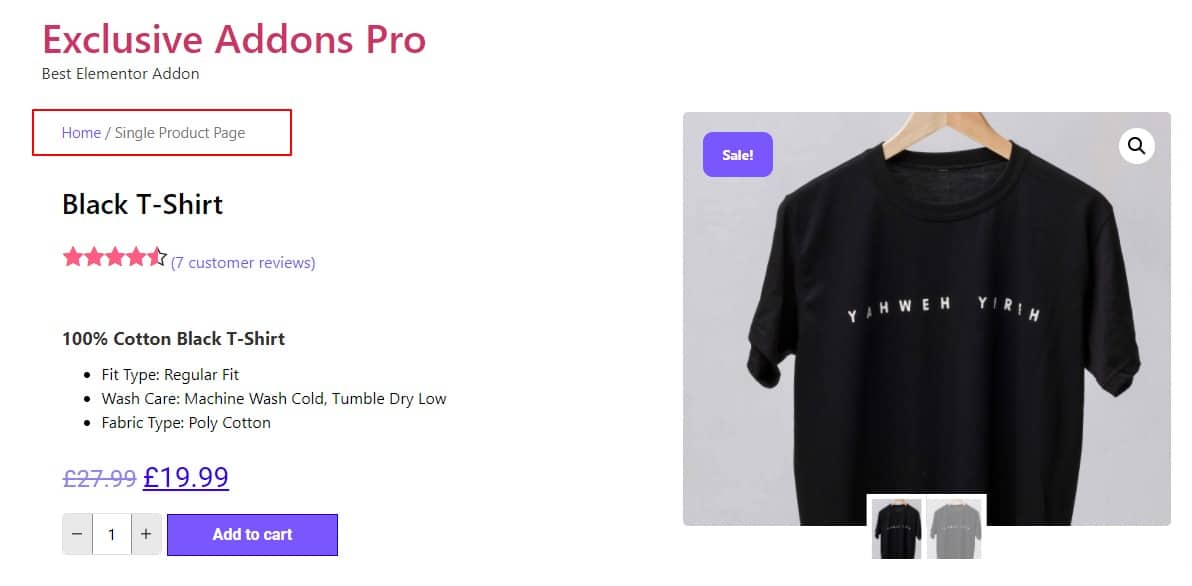This screenshot has height=586, width=1192.
Task: Click the Single Product Page breadcrumb text
Action: pyautogui.click(x=180, y=133)
